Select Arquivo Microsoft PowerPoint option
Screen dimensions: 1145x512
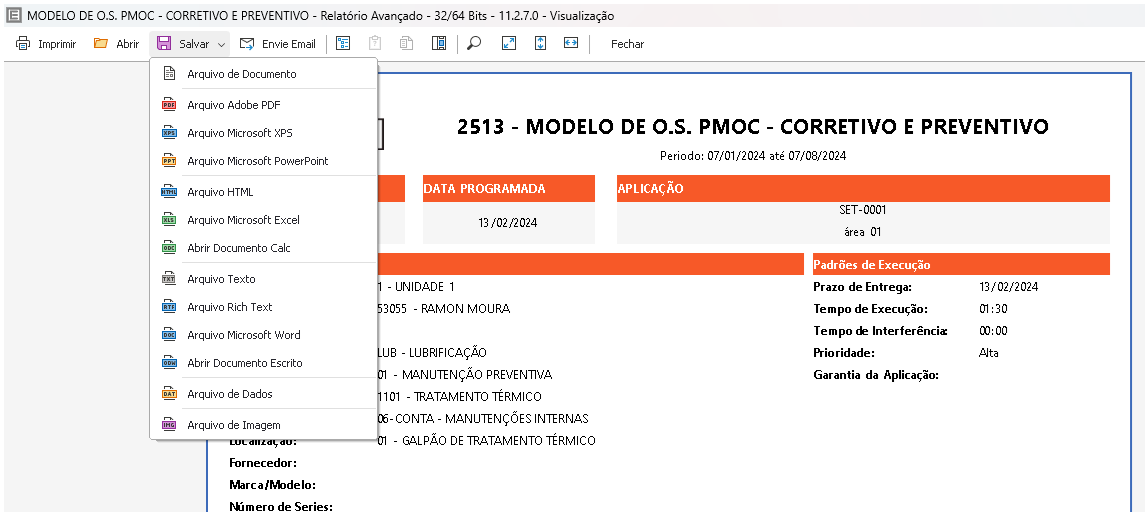click(257, 161)
